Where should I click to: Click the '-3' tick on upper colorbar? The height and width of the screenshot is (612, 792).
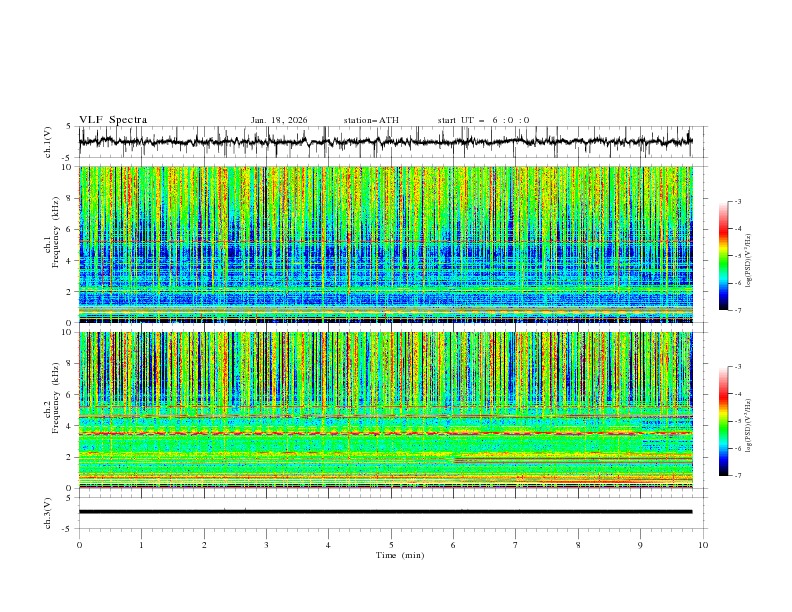point(737,201)
